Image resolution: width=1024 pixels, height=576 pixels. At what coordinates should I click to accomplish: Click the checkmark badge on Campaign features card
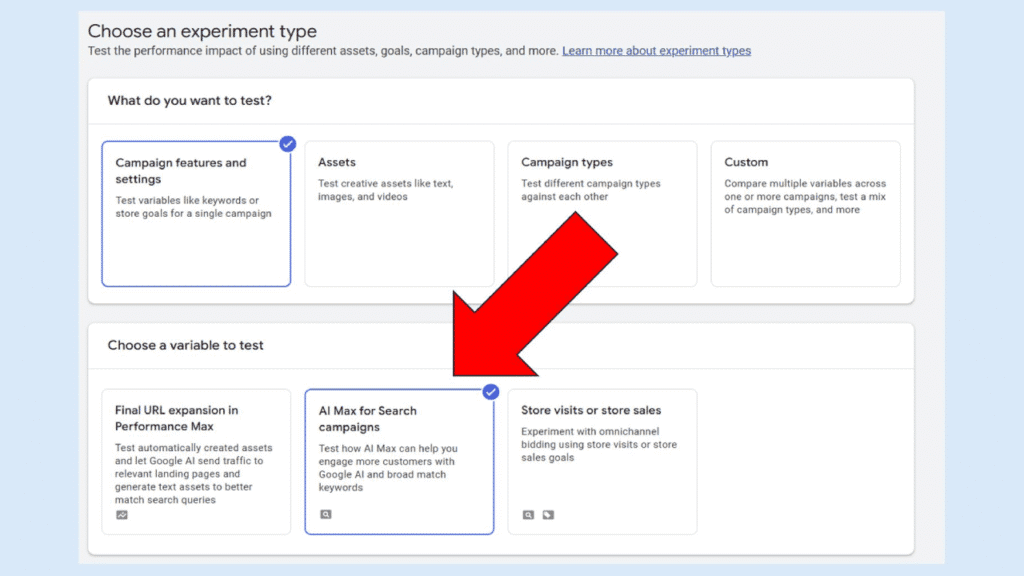[x=287, y=143]
